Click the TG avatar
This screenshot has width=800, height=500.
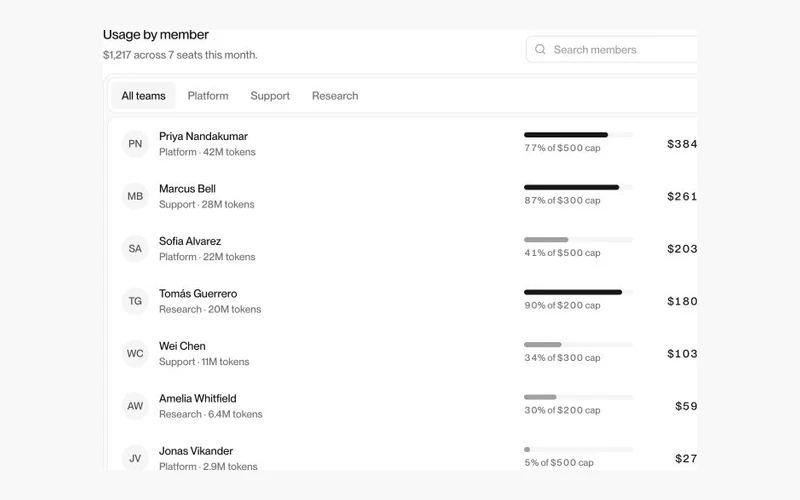[135, 301]
